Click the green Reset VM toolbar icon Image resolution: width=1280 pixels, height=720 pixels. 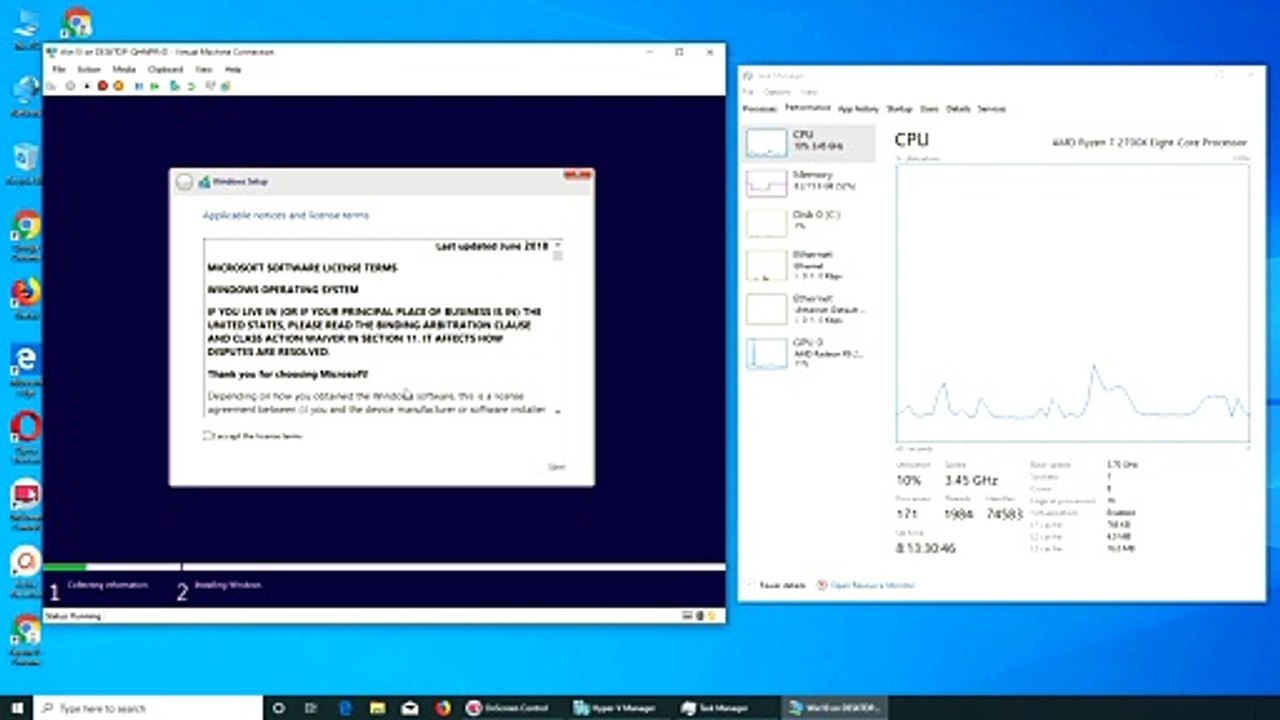pos(154,86)
